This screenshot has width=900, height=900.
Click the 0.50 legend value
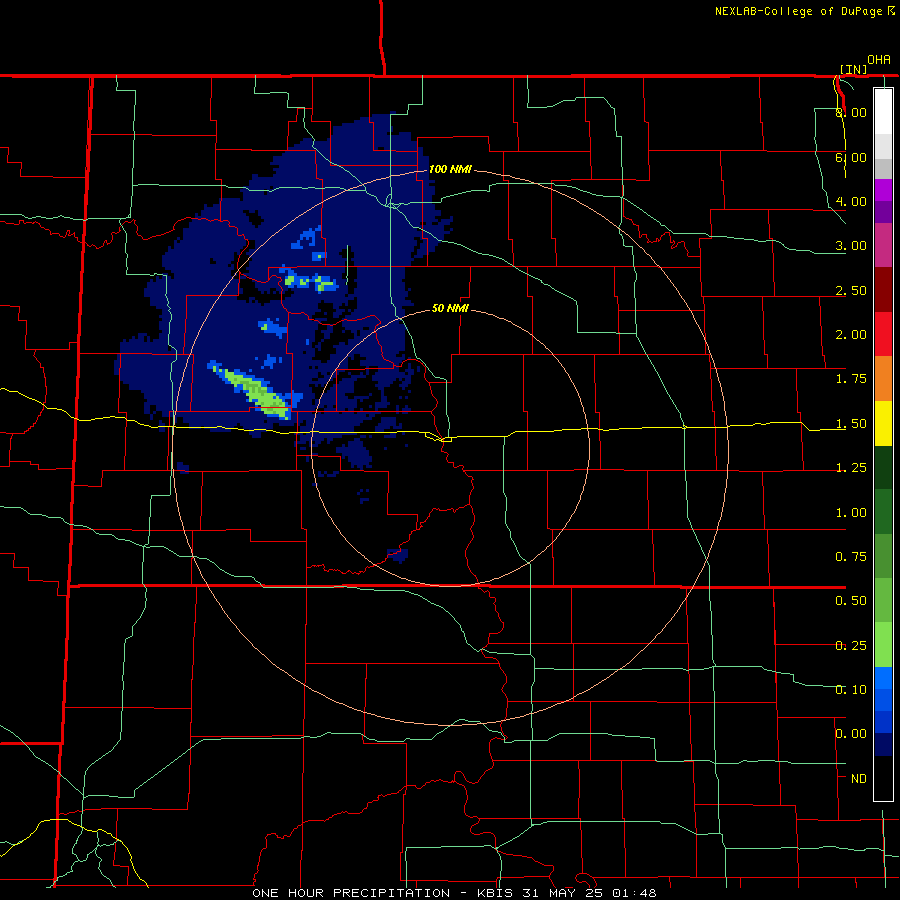coord(851,601)
